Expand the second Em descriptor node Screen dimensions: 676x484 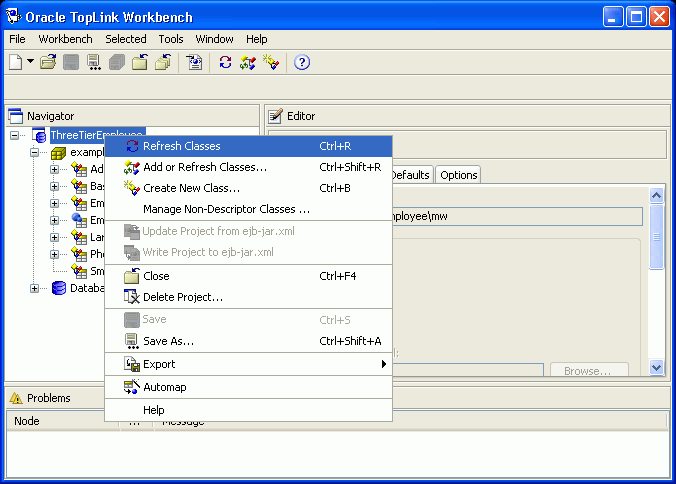54,220
